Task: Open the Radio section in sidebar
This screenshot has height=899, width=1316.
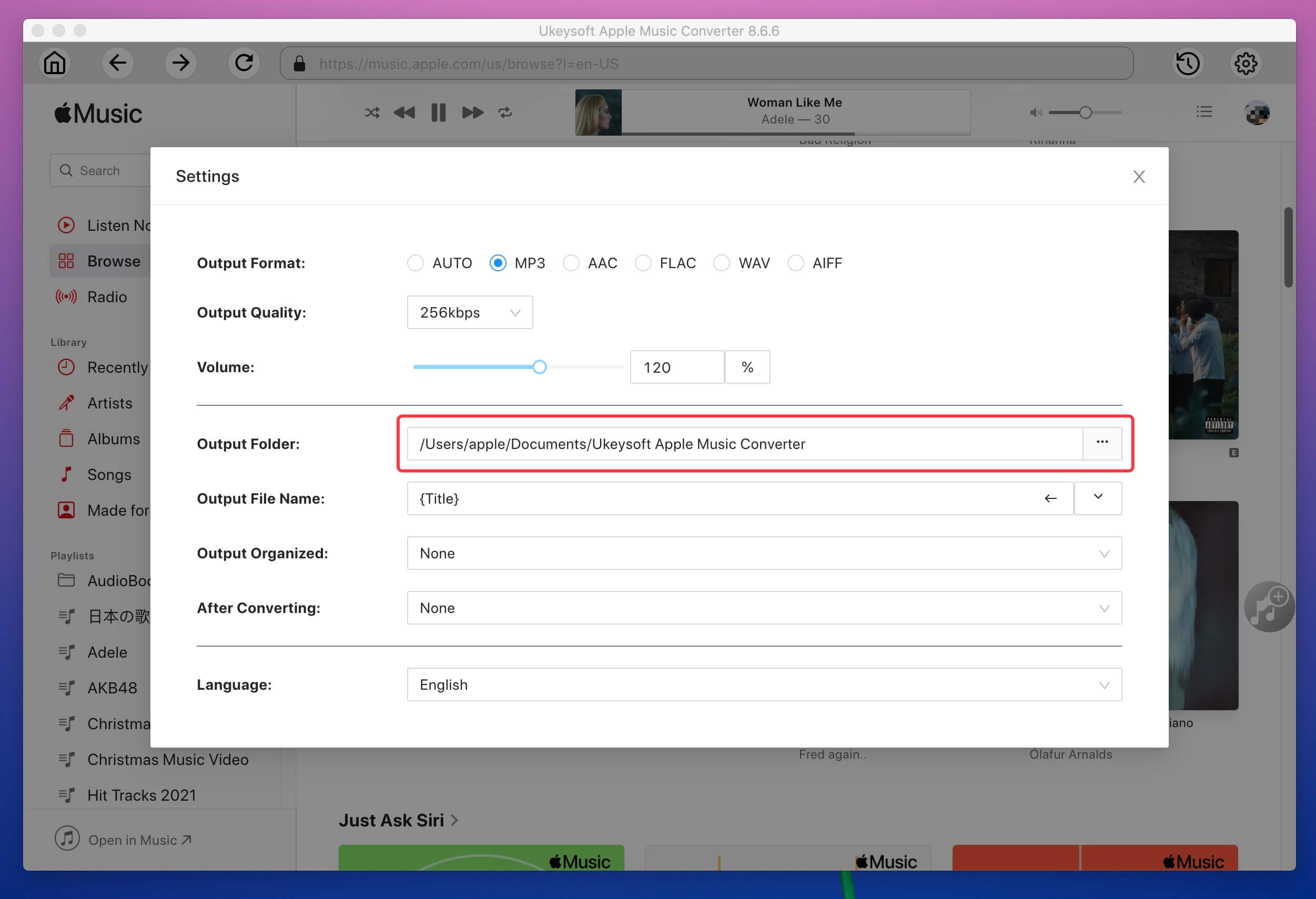Action: (x=107, y=296)
